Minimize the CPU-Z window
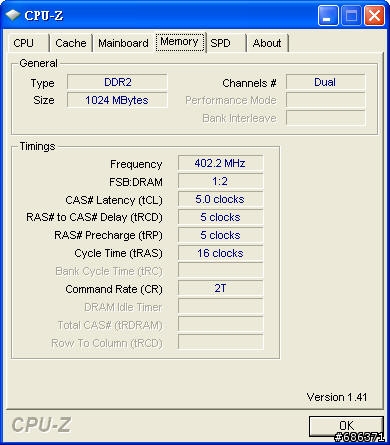The image size is (390, 445). tap(328, 16)
